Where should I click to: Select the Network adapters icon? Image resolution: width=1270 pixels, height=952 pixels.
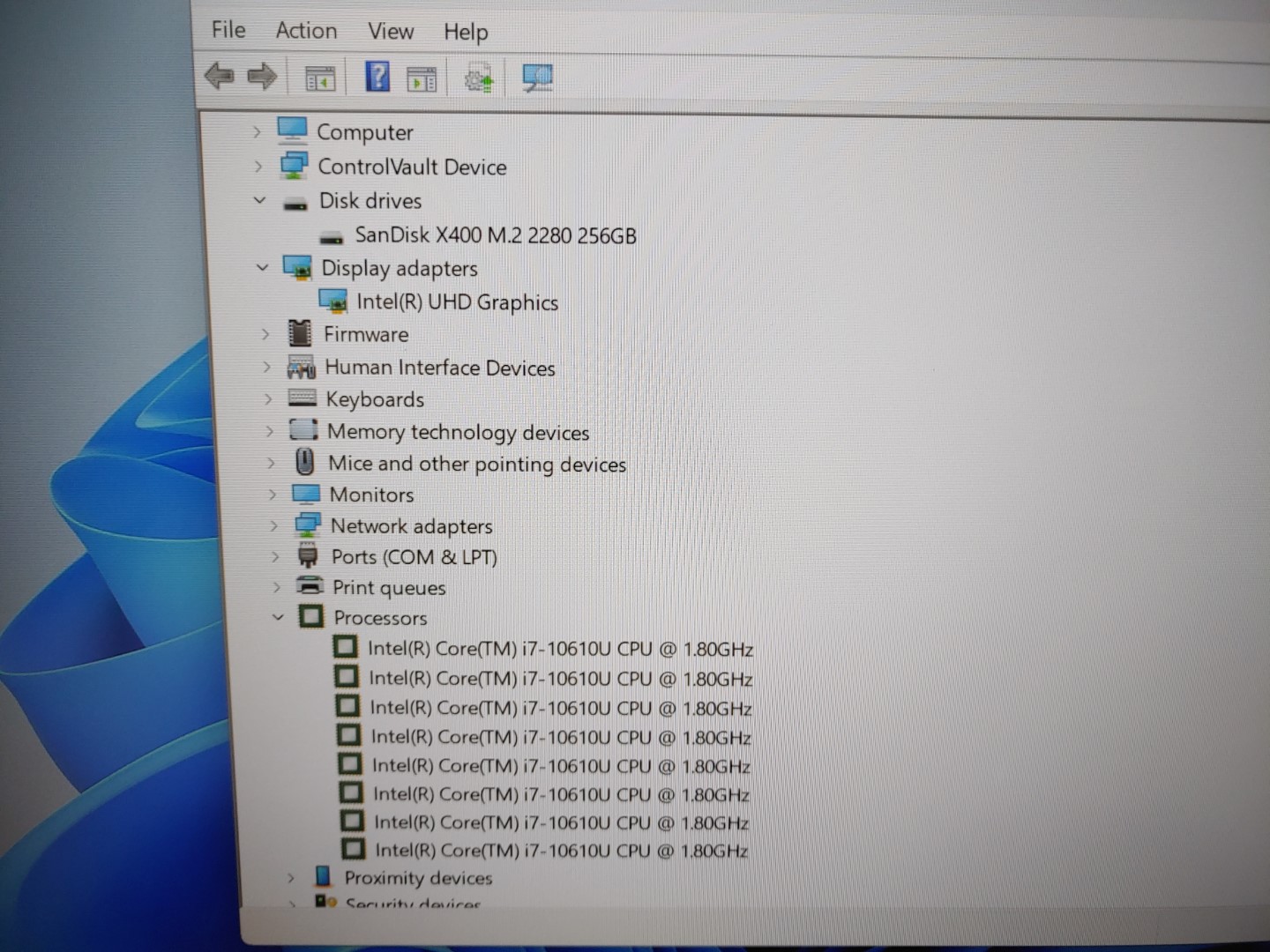pyautogui.click(x=308, y=525)
